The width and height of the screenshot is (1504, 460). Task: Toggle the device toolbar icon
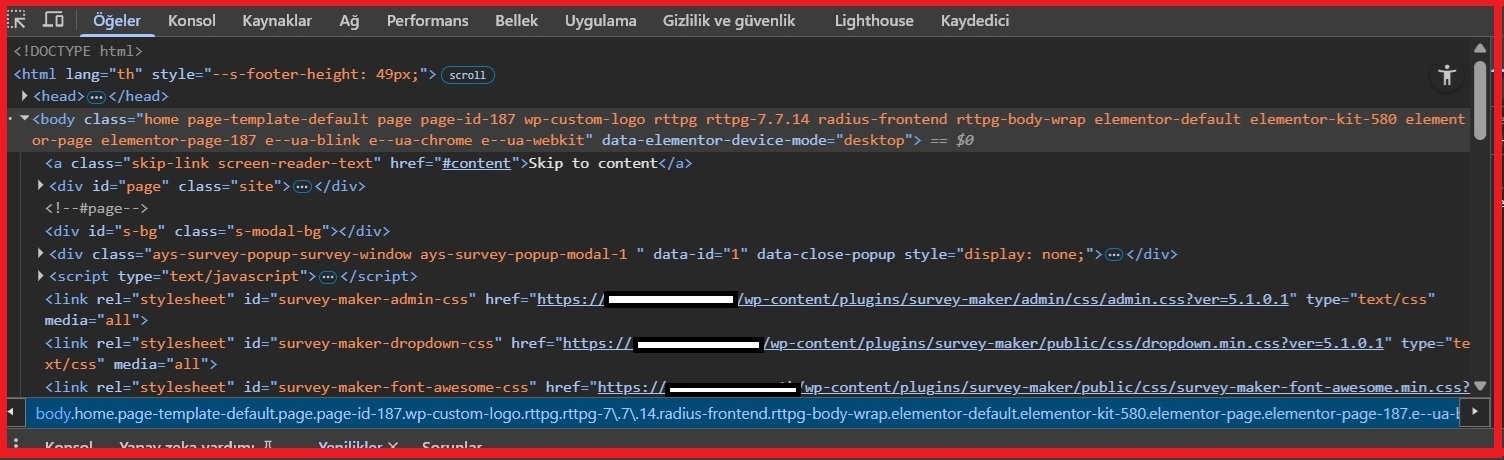(54, 19)
